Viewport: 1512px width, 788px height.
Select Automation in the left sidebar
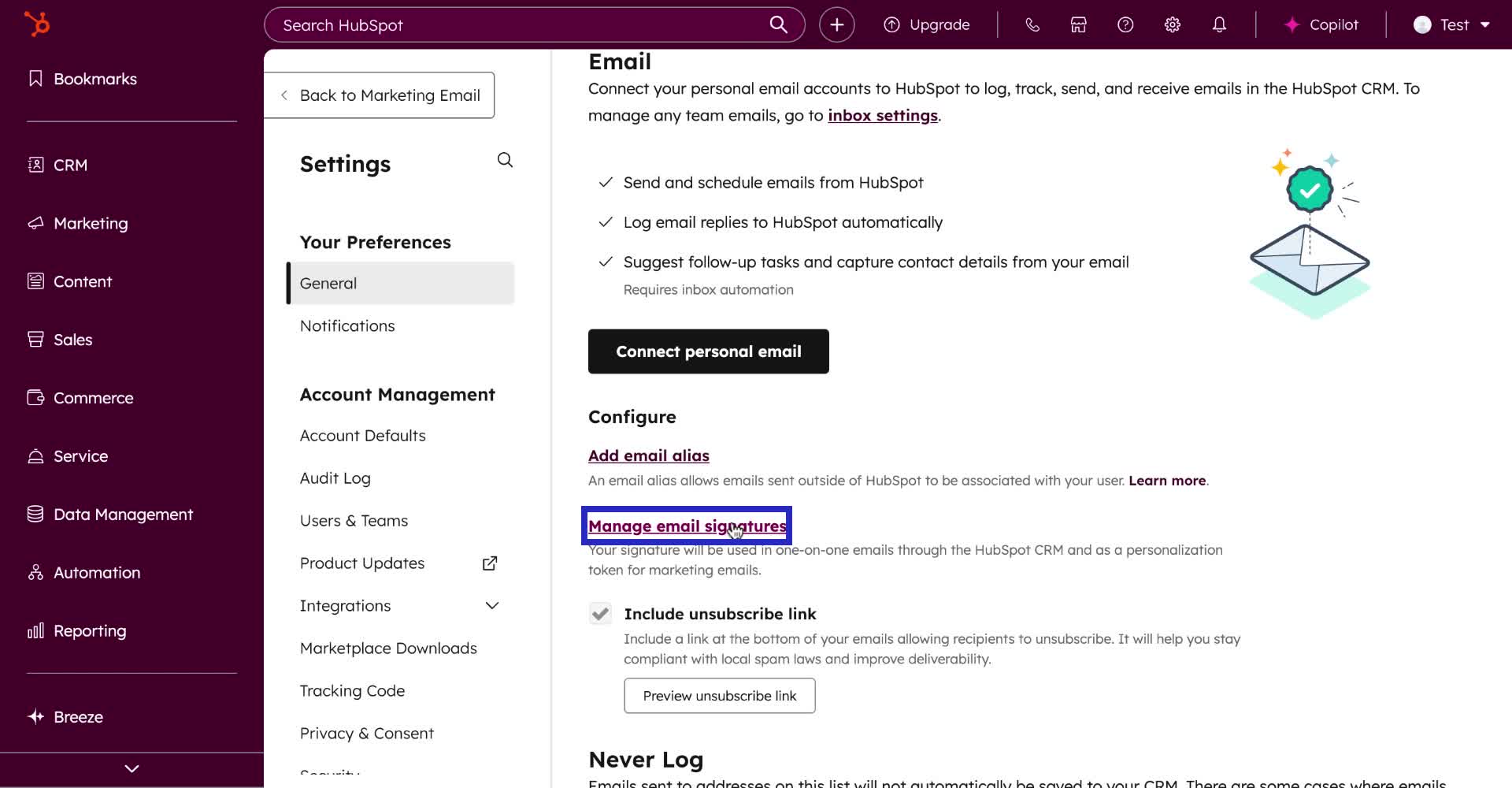click(96, 572)
